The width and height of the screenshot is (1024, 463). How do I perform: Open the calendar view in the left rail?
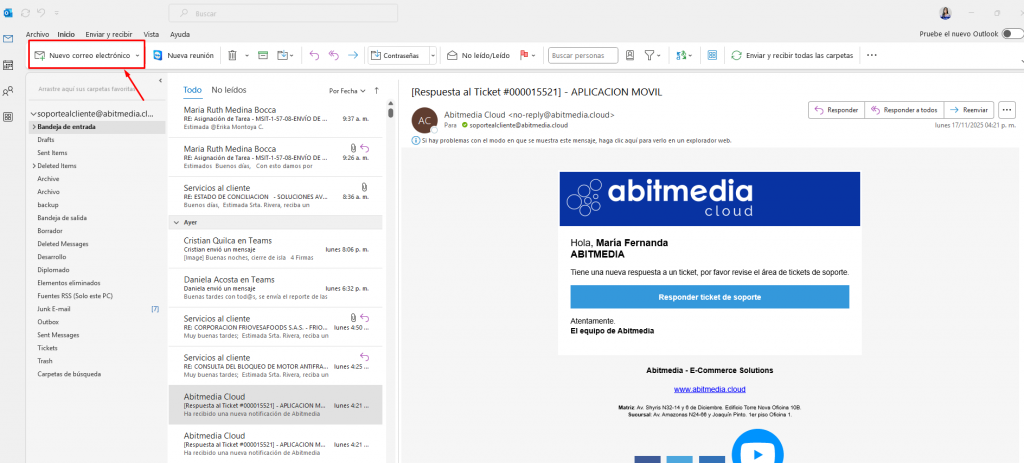pyautogui.click(x=8, y=65)
